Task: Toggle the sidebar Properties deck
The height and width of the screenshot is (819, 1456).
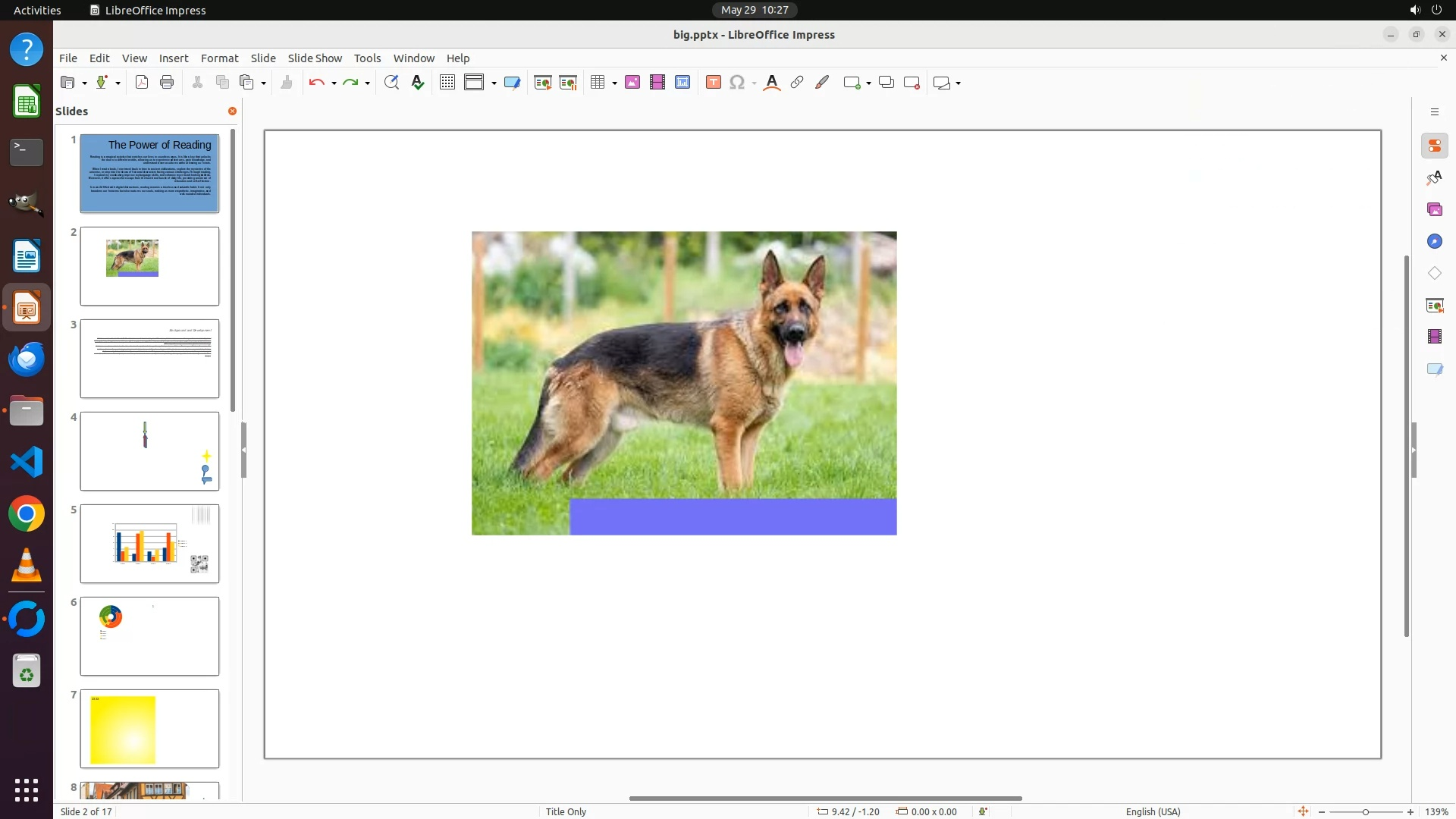Action: (1434, 146)
